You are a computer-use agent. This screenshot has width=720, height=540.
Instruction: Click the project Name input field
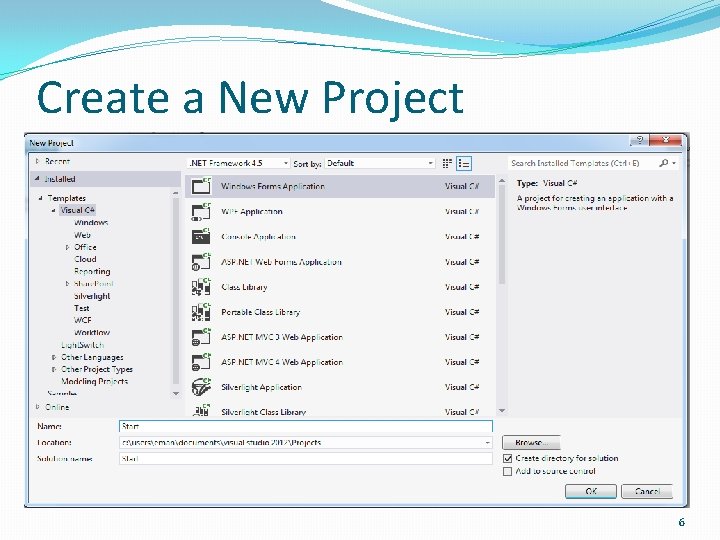coord(305,426)
